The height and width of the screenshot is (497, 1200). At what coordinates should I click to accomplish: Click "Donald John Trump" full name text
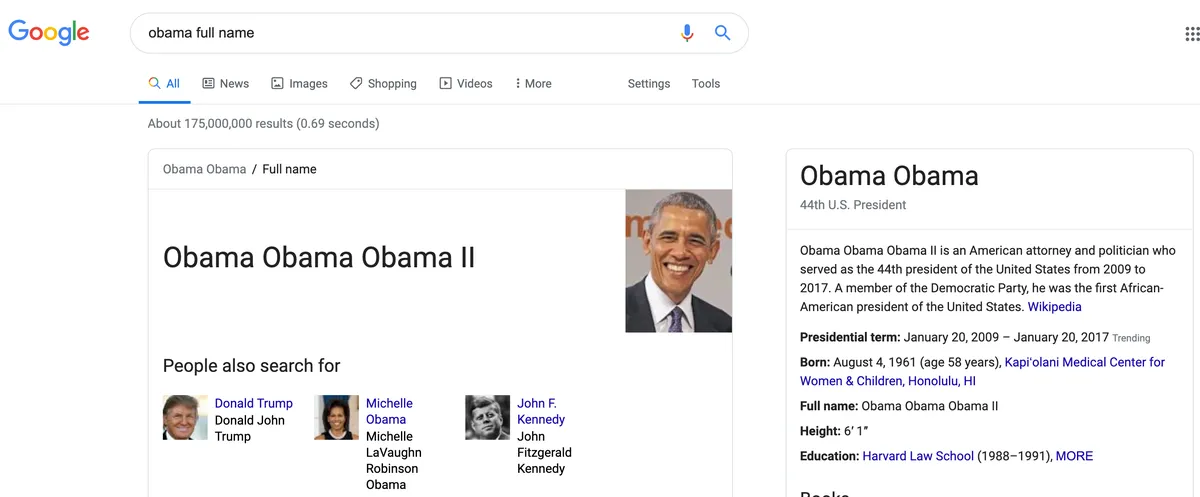250,428
